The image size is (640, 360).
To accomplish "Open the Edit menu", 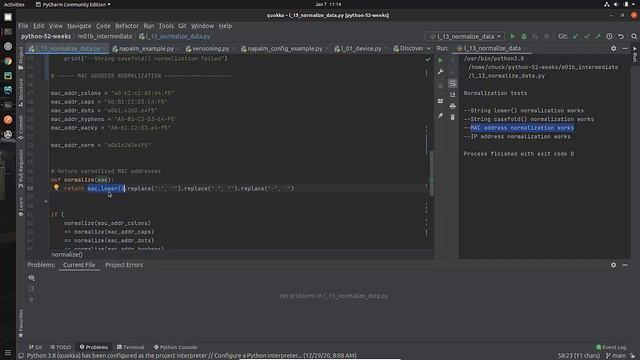I will (39, 26).
